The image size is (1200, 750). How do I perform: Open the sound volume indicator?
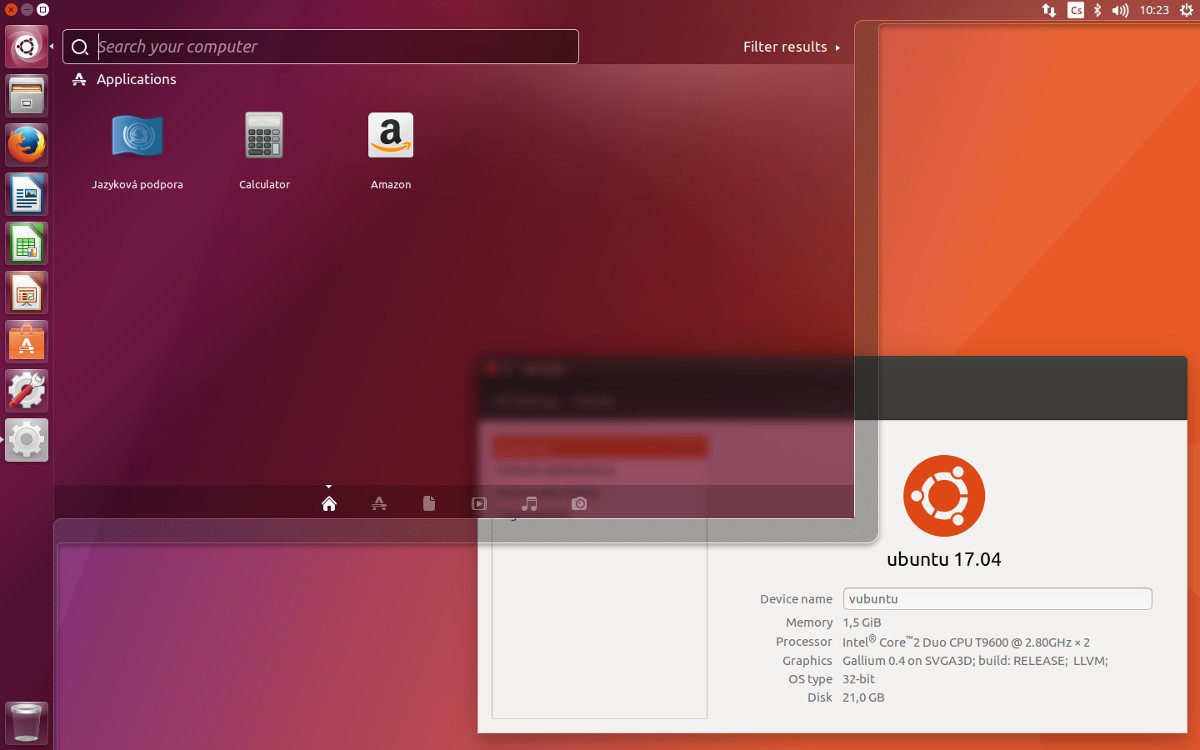(1120, 10)
